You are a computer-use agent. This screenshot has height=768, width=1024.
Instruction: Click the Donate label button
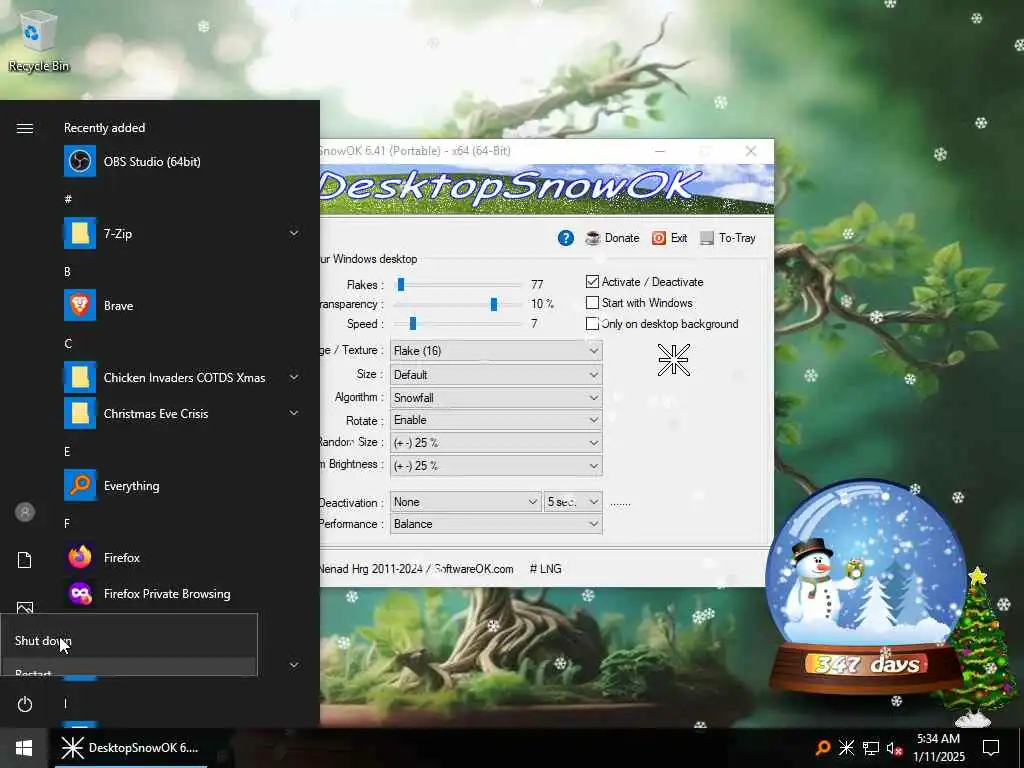(x=622, y=238)
